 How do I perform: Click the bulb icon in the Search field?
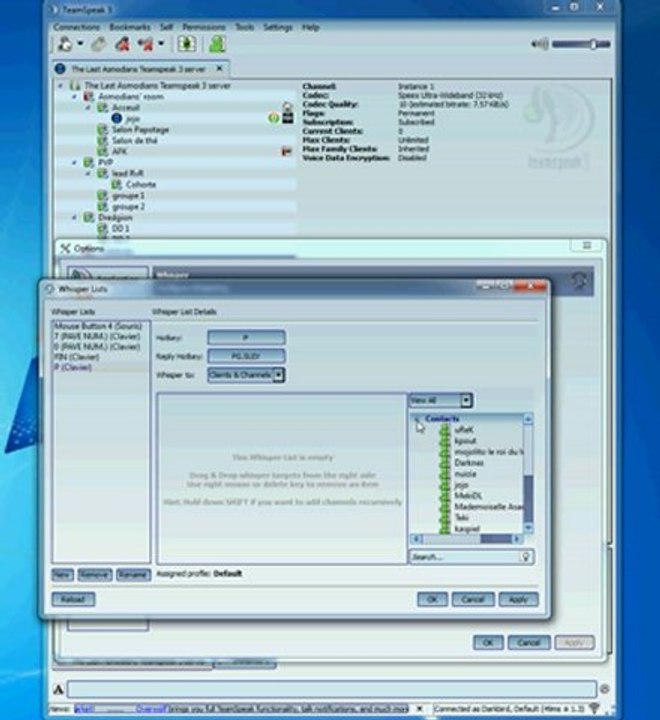pyautogui.click(x=526, y=557)
